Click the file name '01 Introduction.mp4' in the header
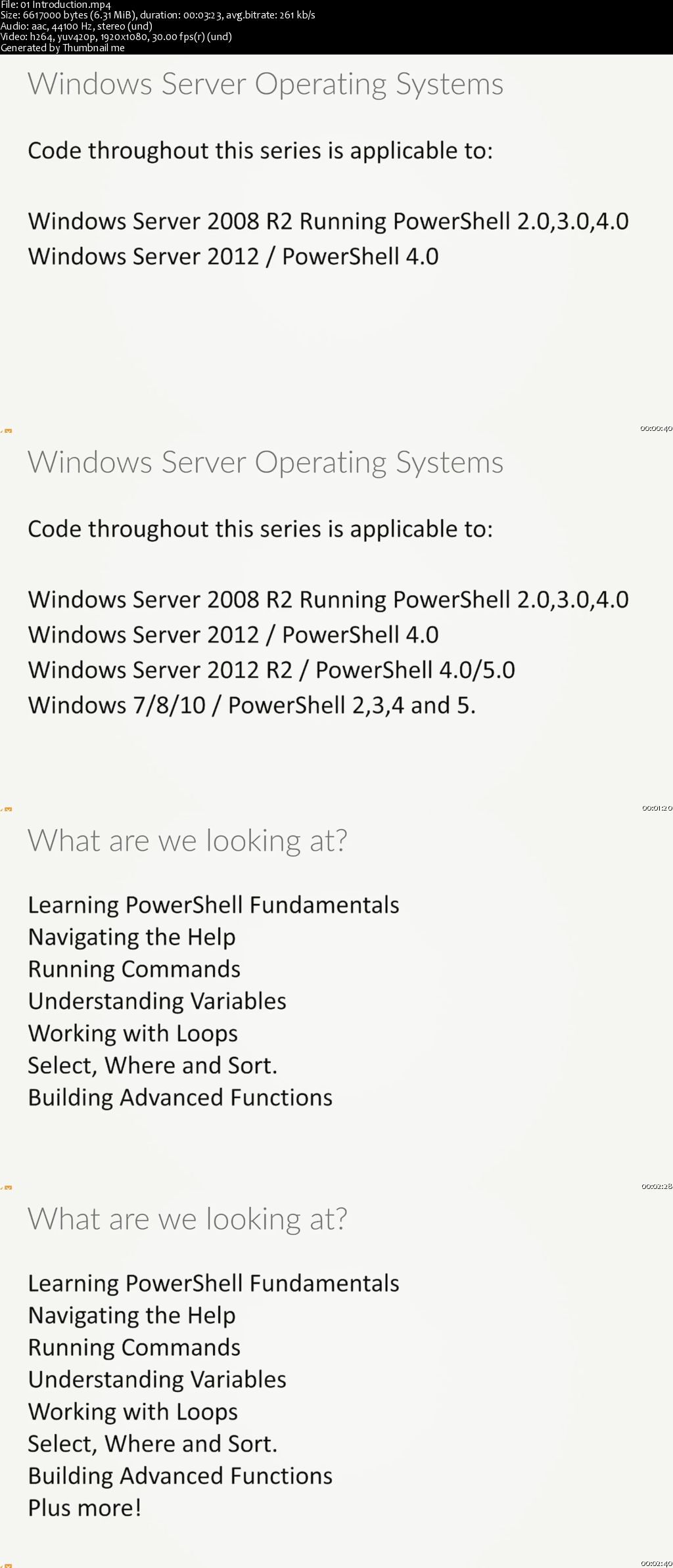The width and height of the screenshot is (673, 1568). (x=66, y=5)
